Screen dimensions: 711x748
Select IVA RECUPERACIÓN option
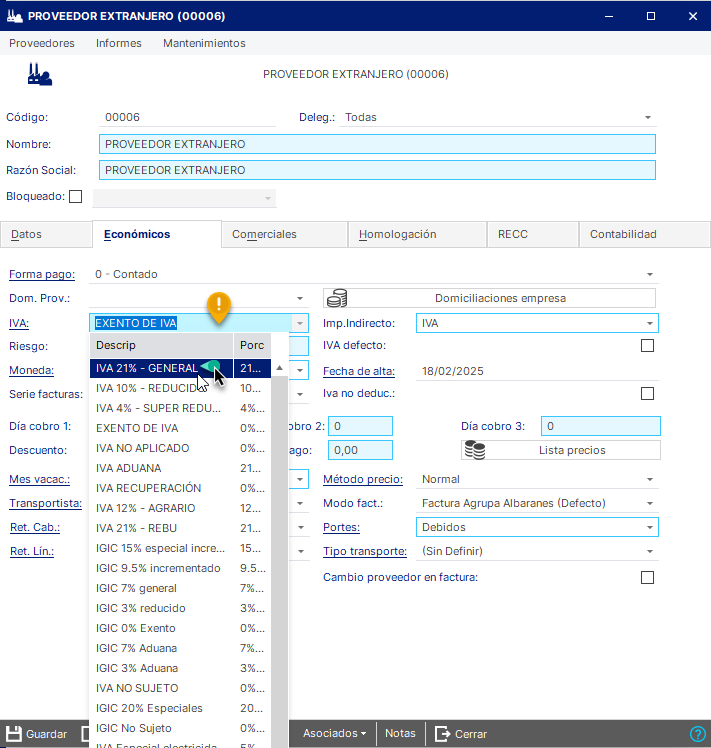(180, 488)
